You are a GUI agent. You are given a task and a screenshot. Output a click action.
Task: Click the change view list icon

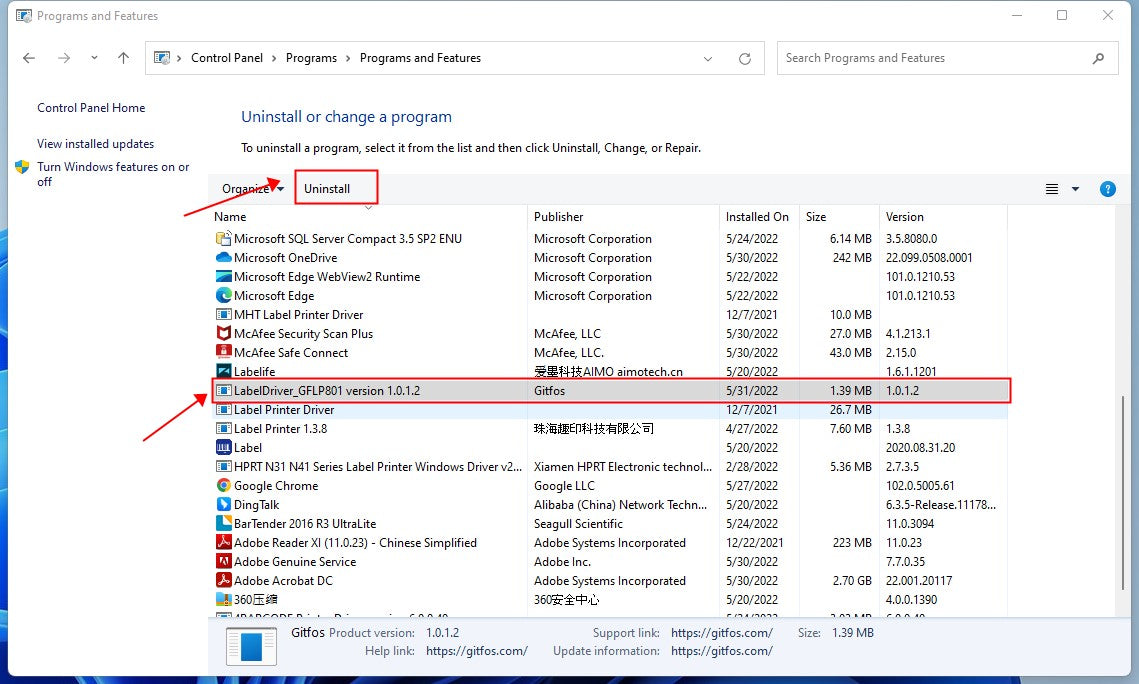click(x=1050, y=188)
